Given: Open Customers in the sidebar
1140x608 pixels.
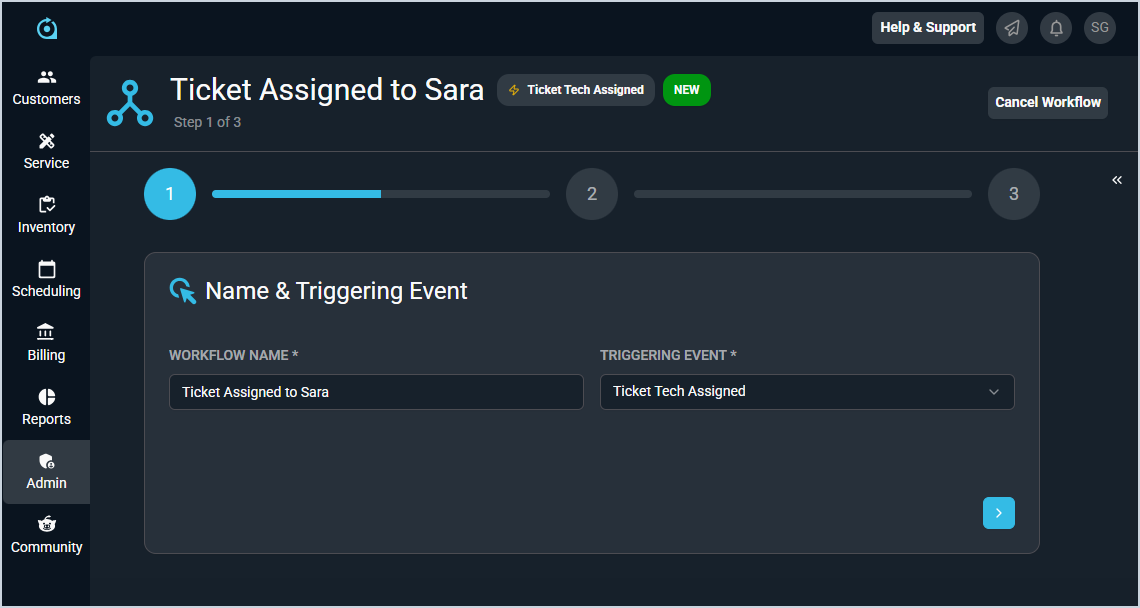Looking at the screenshot, I should [46, 87].
